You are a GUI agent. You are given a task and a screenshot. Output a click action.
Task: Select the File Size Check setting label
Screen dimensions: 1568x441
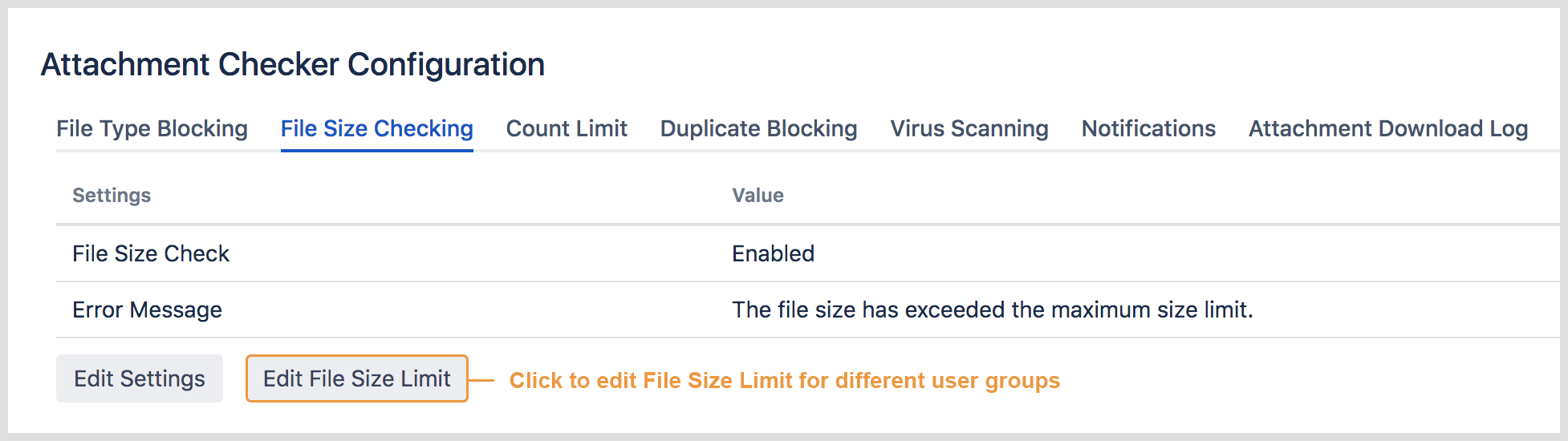[x=151, y=253]
